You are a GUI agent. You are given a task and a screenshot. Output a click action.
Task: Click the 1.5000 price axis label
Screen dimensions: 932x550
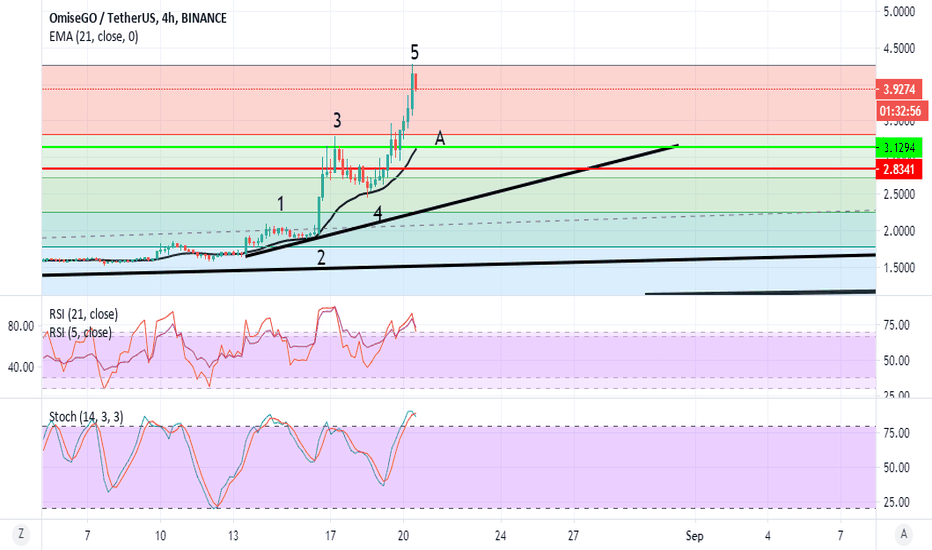pos(899,268)
